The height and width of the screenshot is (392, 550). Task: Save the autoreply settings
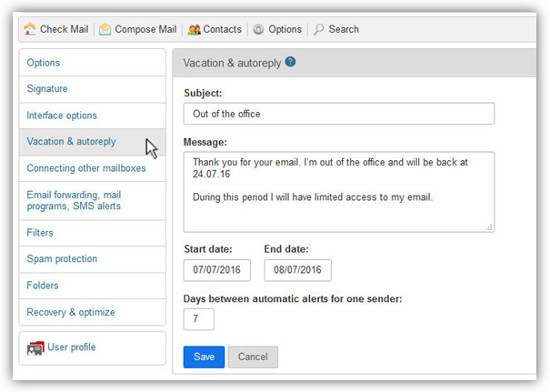[204, 357]
